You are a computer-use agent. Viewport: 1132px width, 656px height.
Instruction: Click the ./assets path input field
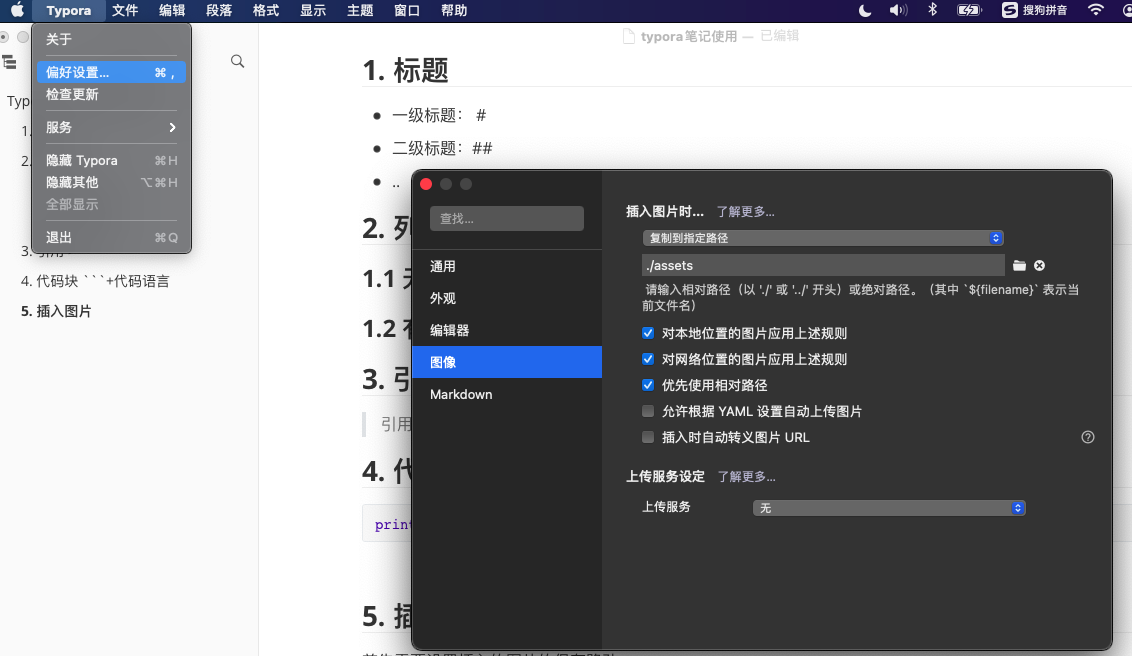[823, 266]
